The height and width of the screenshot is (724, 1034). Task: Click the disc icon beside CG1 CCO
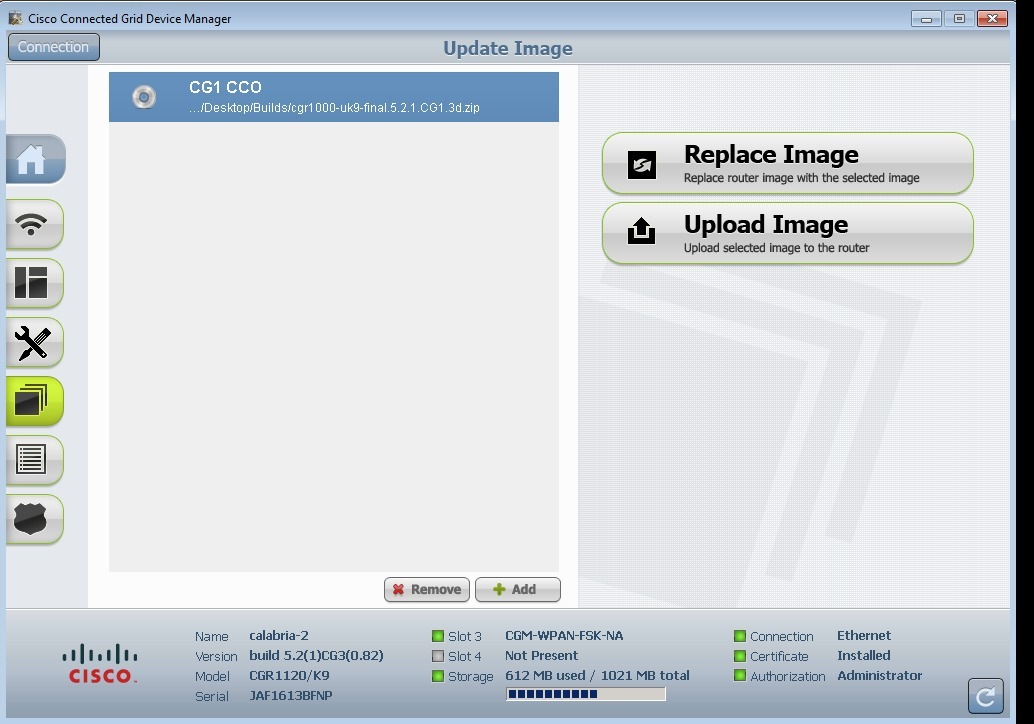click(144, 97)
